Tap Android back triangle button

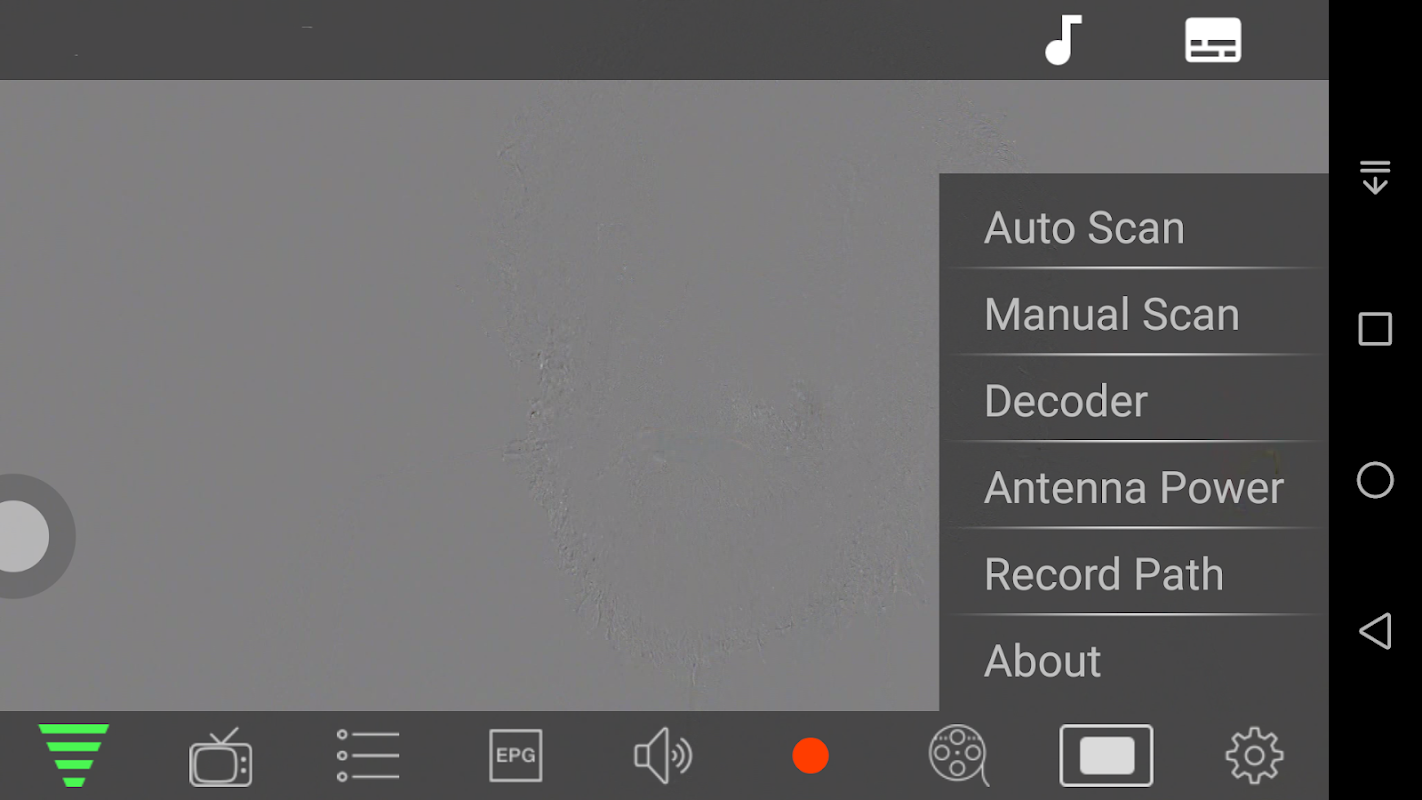[x=1375, y=631]
